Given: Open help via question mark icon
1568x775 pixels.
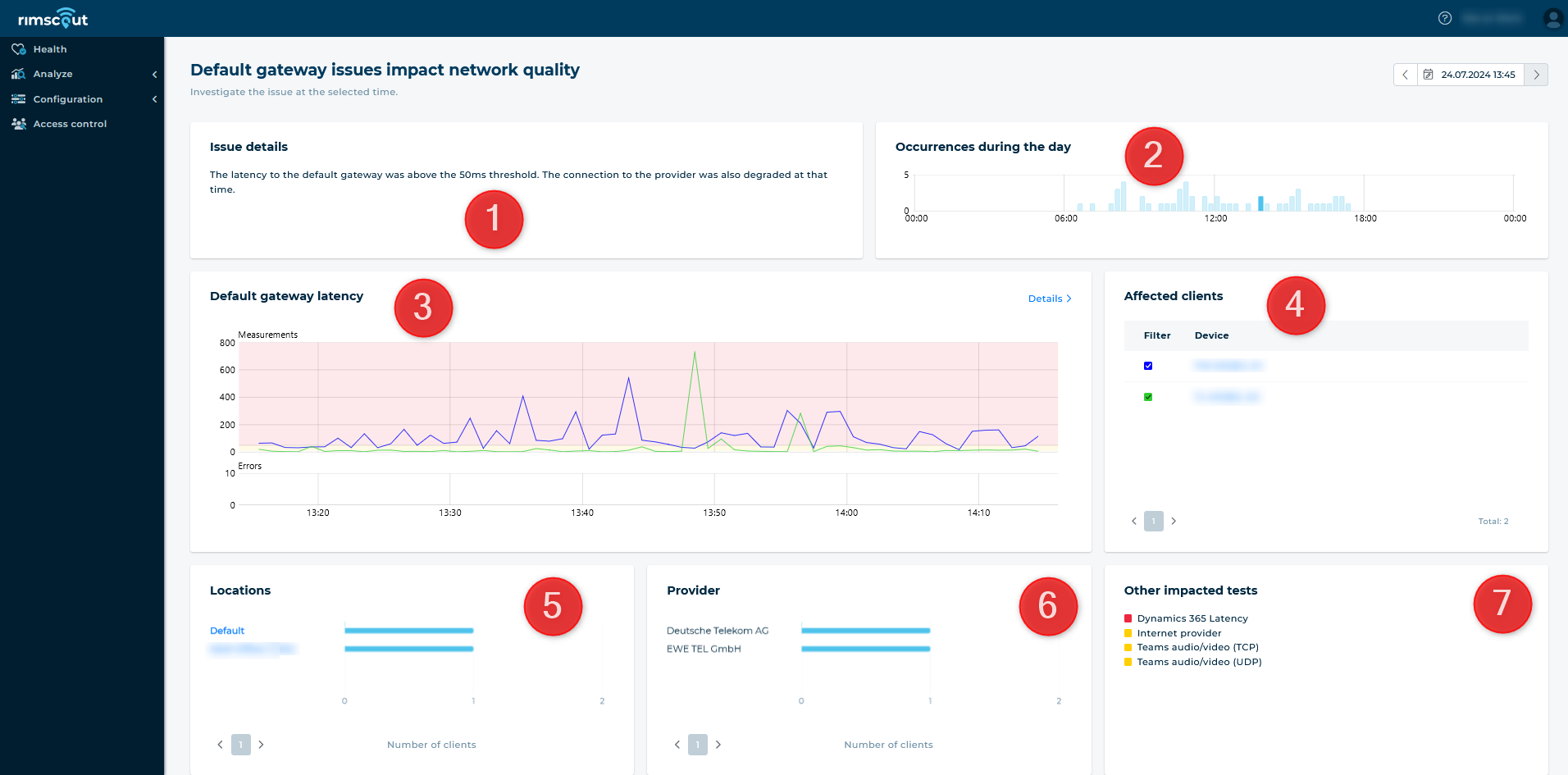Looking at the screenshot, I should (1445, 18).
